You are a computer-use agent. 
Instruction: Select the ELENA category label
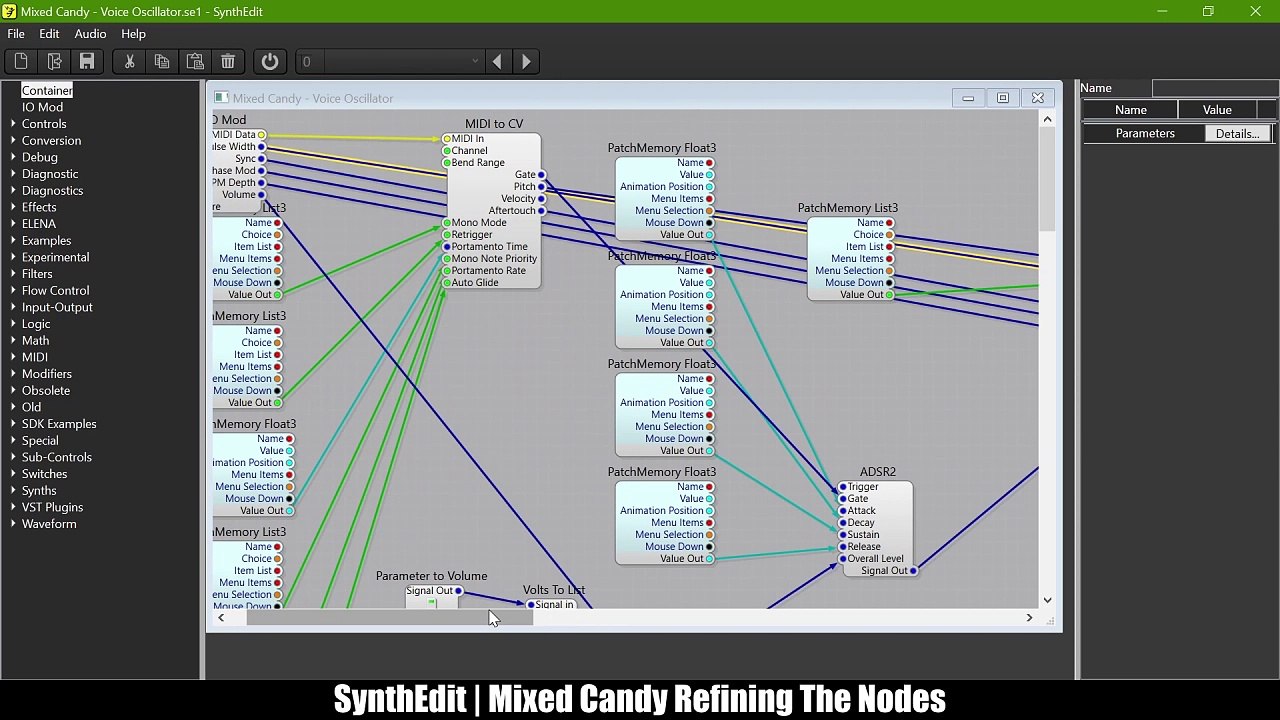[x=39, y=224]
